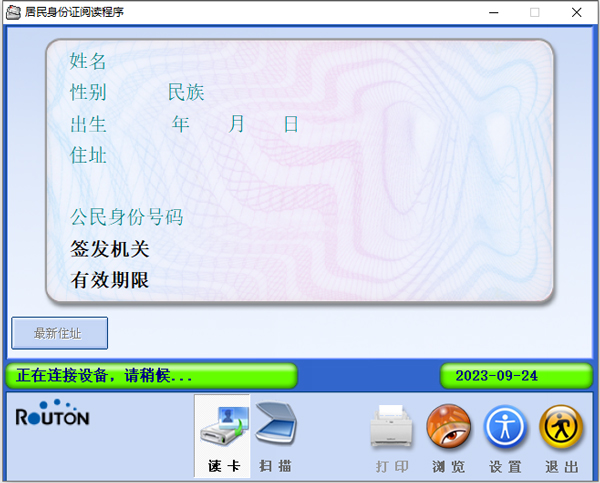Viewport: 600px width, 483px height.
Task: Click the 打印 printer icon
Action: (x=392, y=426)
